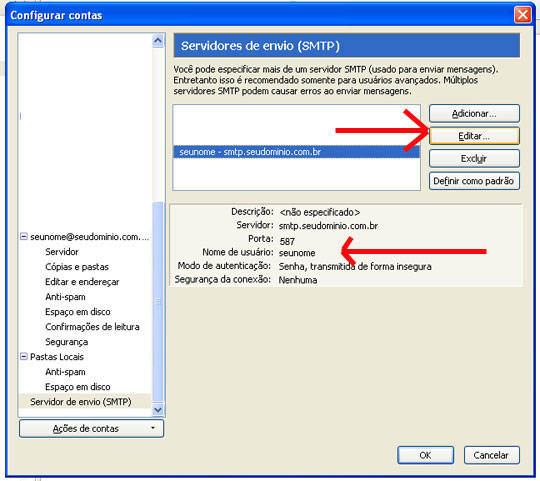This screenshot has height=481, width=540.
Task: Set server with Definir como padrão
Action: 474,181
